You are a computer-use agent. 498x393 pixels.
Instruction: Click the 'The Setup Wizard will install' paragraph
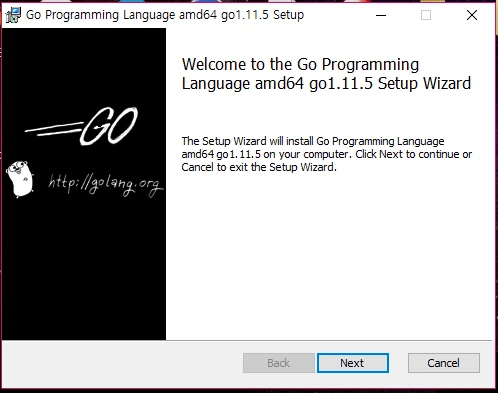[327, 154]
